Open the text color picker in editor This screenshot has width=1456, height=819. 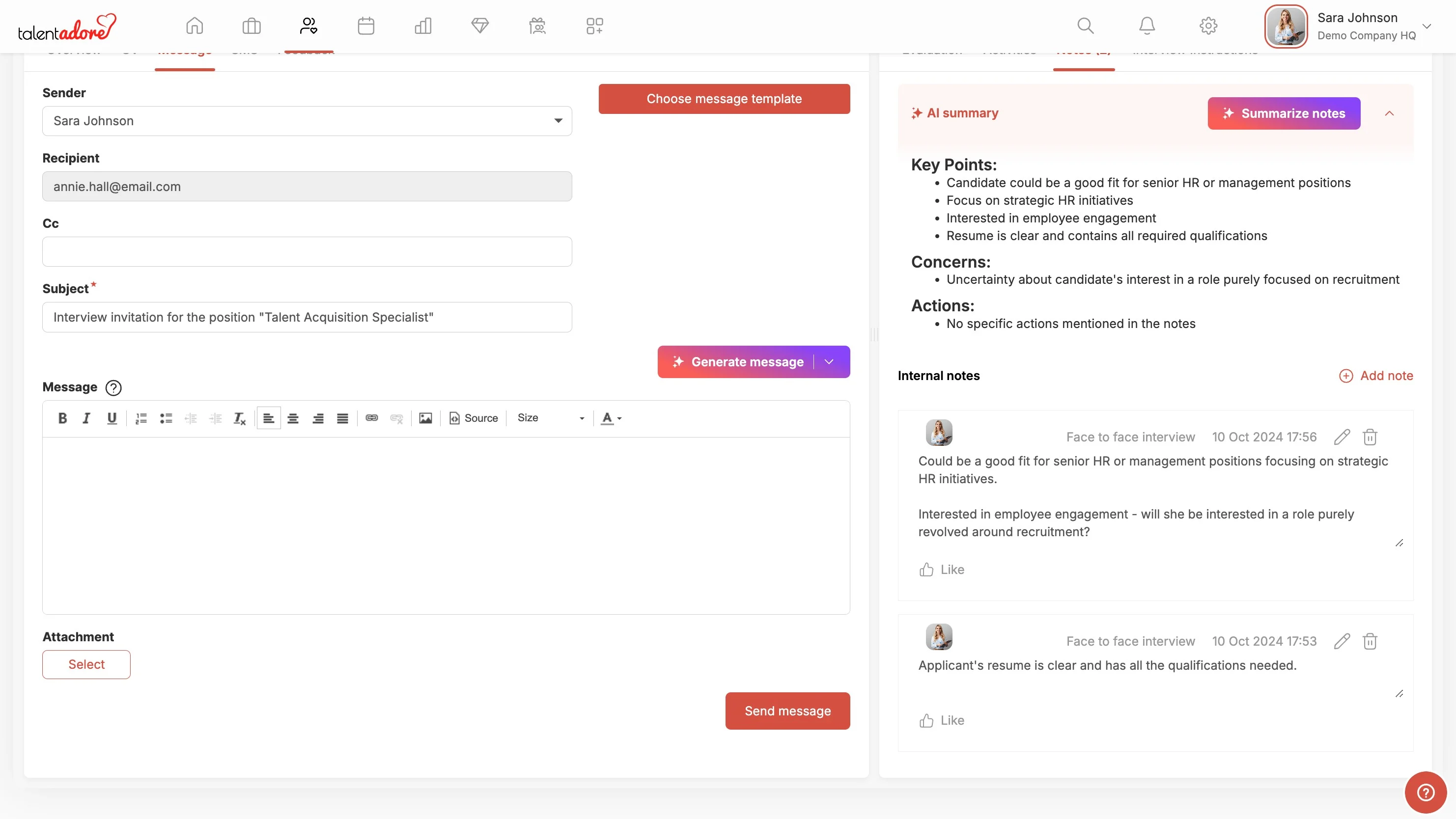tap(611, 418)
